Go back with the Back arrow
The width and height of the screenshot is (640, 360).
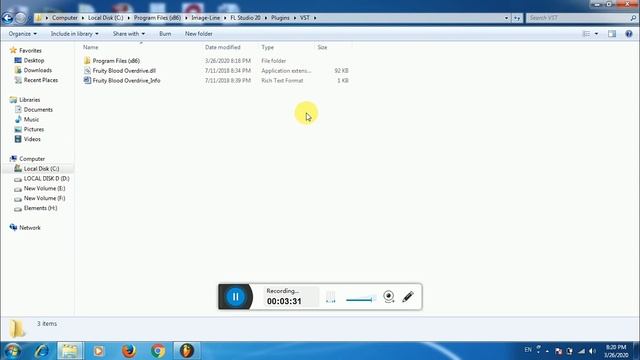click(7, 18)
